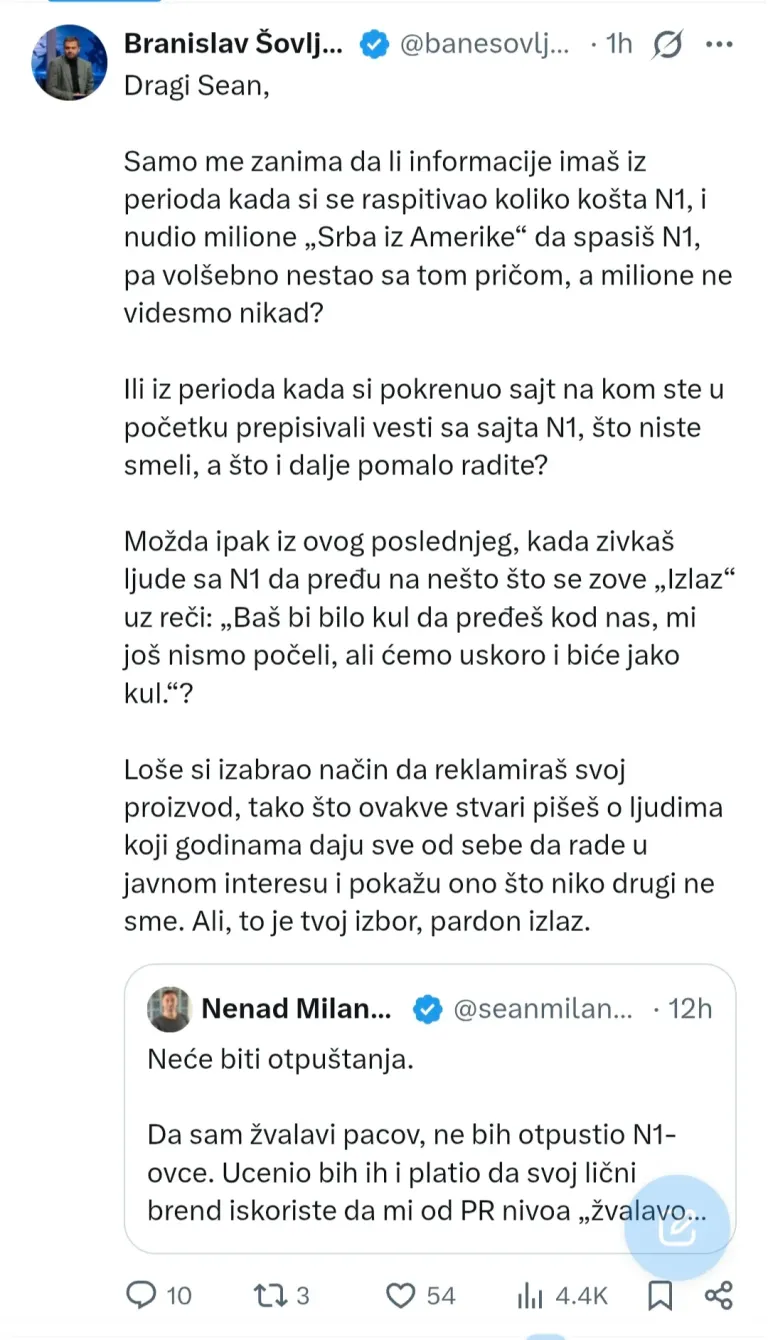
Task: Open the Grok slash-circle icon
Action: 667,45
